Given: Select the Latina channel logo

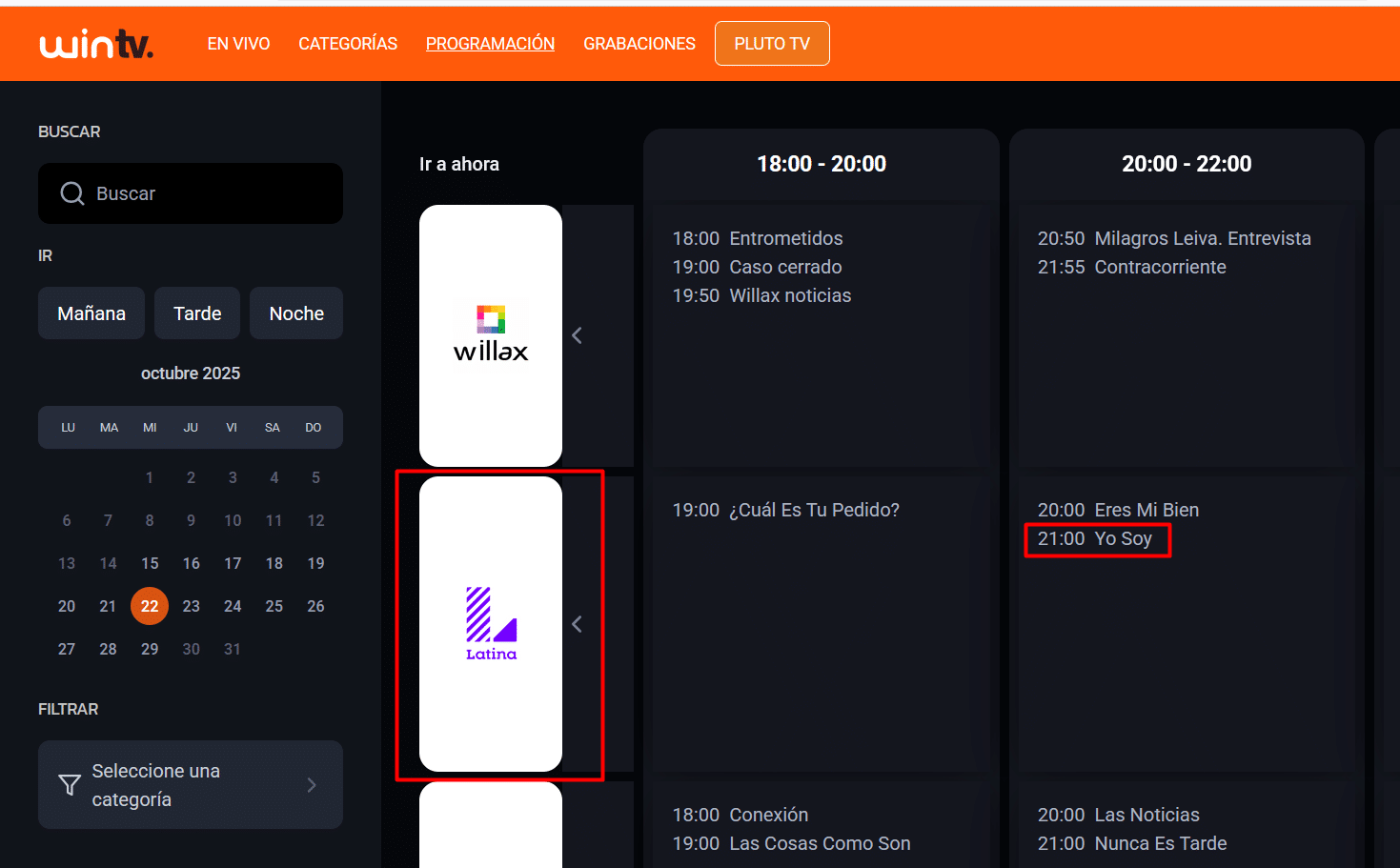Looking at the screenshot, I should [x=491, y=624].
